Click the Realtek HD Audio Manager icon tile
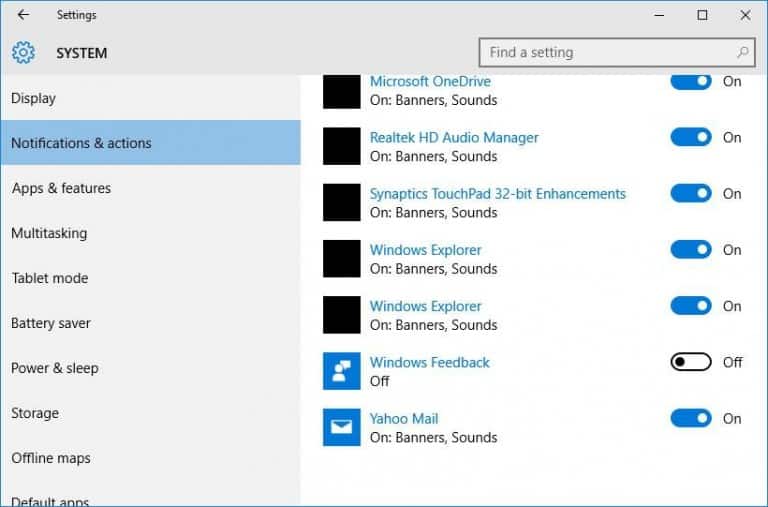This screenshot has height=507, width=768. (341, 146)
